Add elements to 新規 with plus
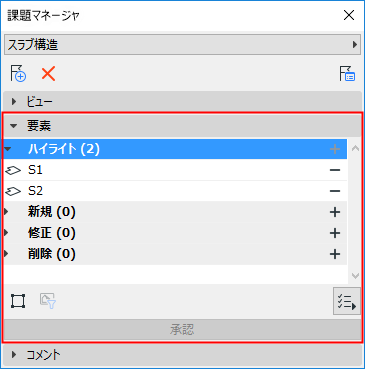The width and height of the screenshot is (365, 369). tap(335, 212)
